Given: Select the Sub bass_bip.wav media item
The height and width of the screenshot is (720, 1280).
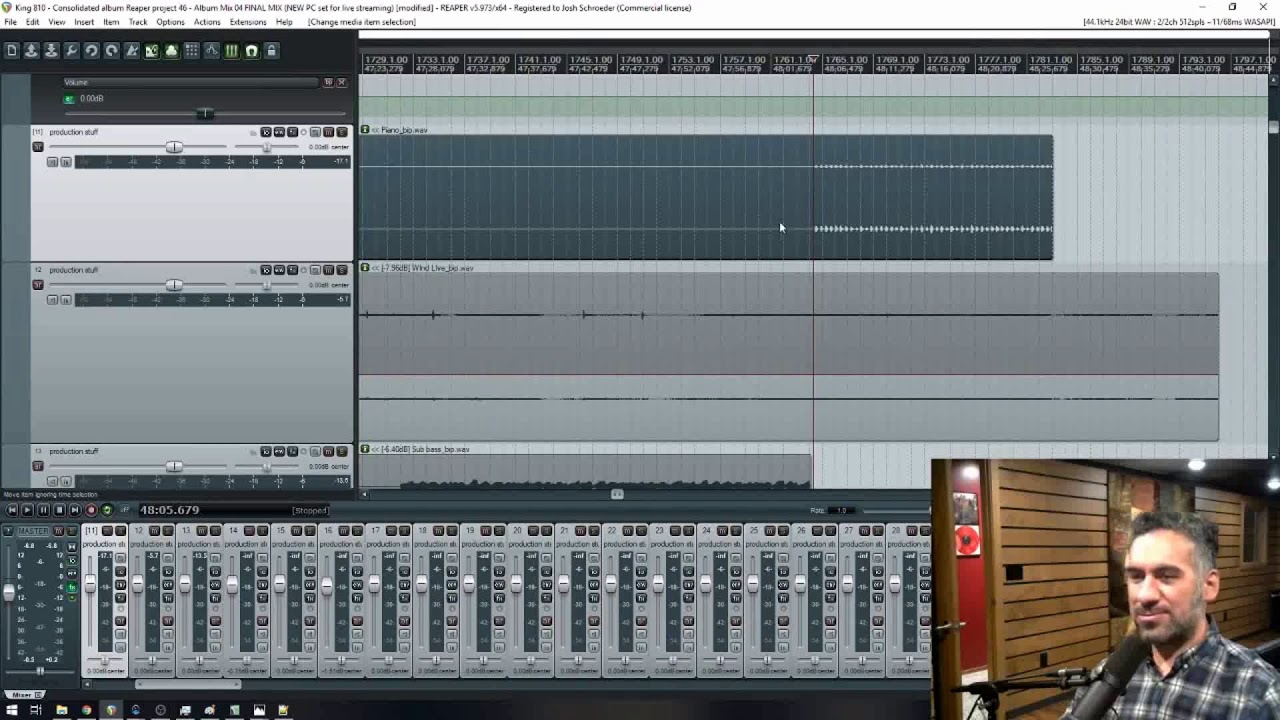Looking at the screenshot, I should [585, 471].
